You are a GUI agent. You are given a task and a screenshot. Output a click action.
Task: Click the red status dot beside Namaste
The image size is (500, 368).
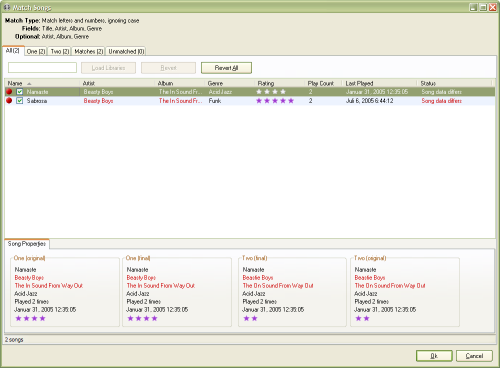pos(9,92)
